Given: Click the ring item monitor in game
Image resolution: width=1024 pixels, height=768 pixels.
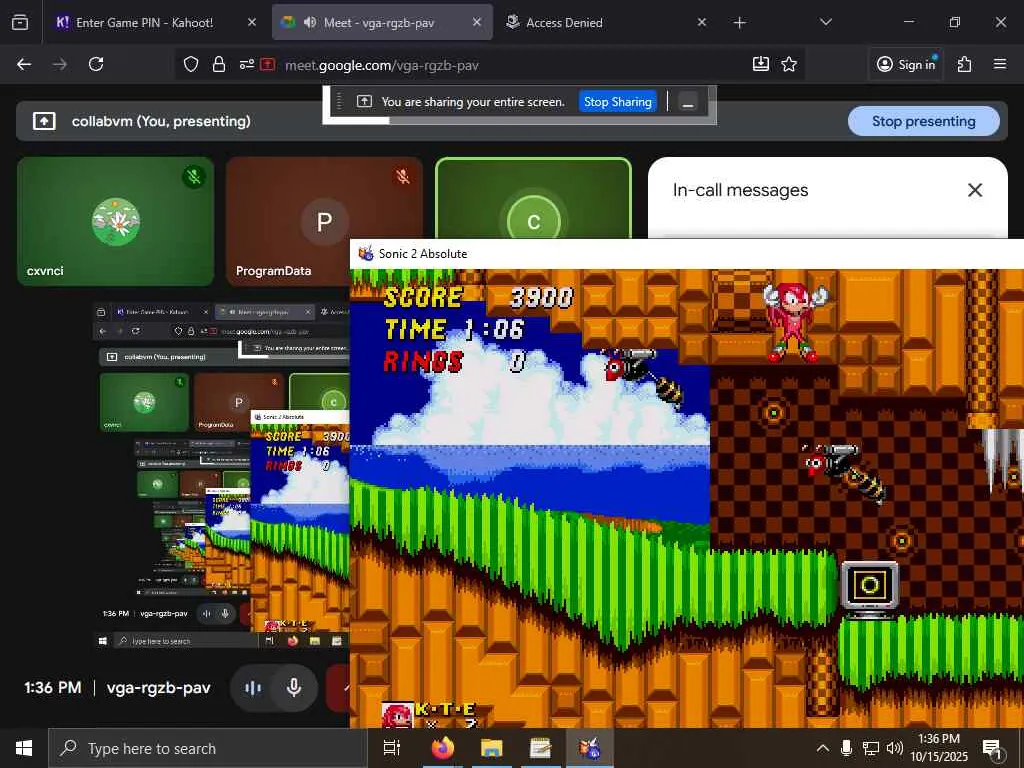Looking at the screenshot, I should click(870, 588).
